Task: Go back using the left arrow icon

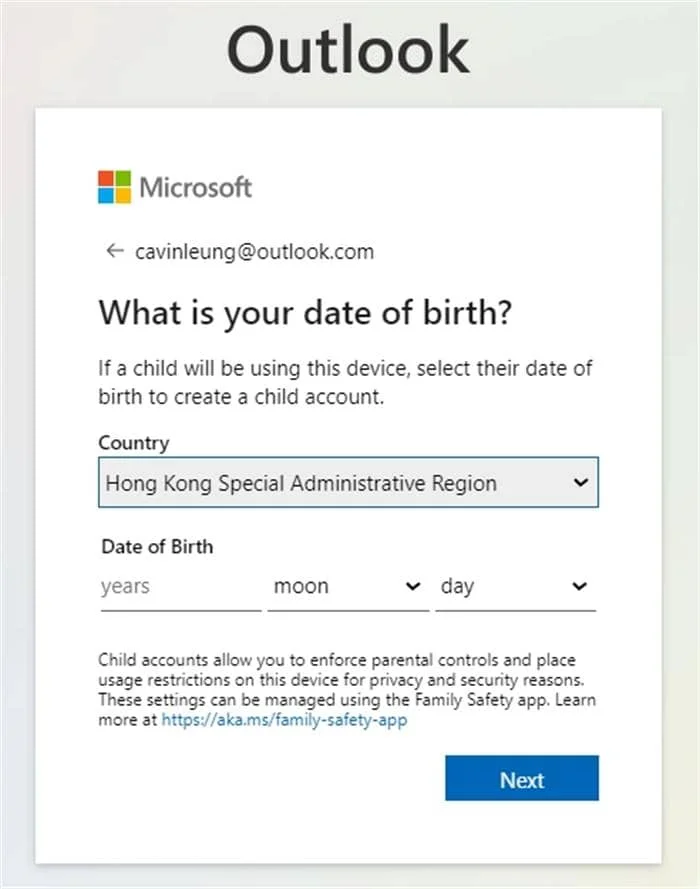Action: 115,251
